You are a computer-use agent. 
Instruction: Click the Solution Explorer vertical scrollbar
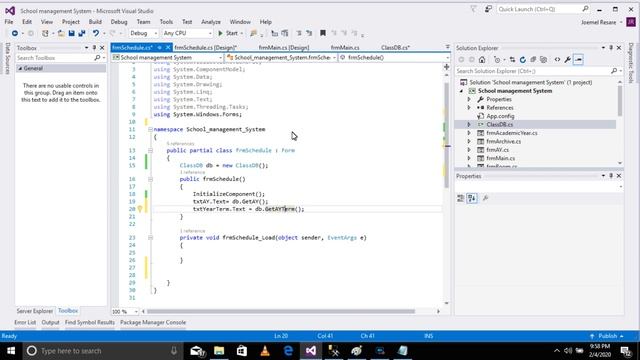(x=620, y=100)
